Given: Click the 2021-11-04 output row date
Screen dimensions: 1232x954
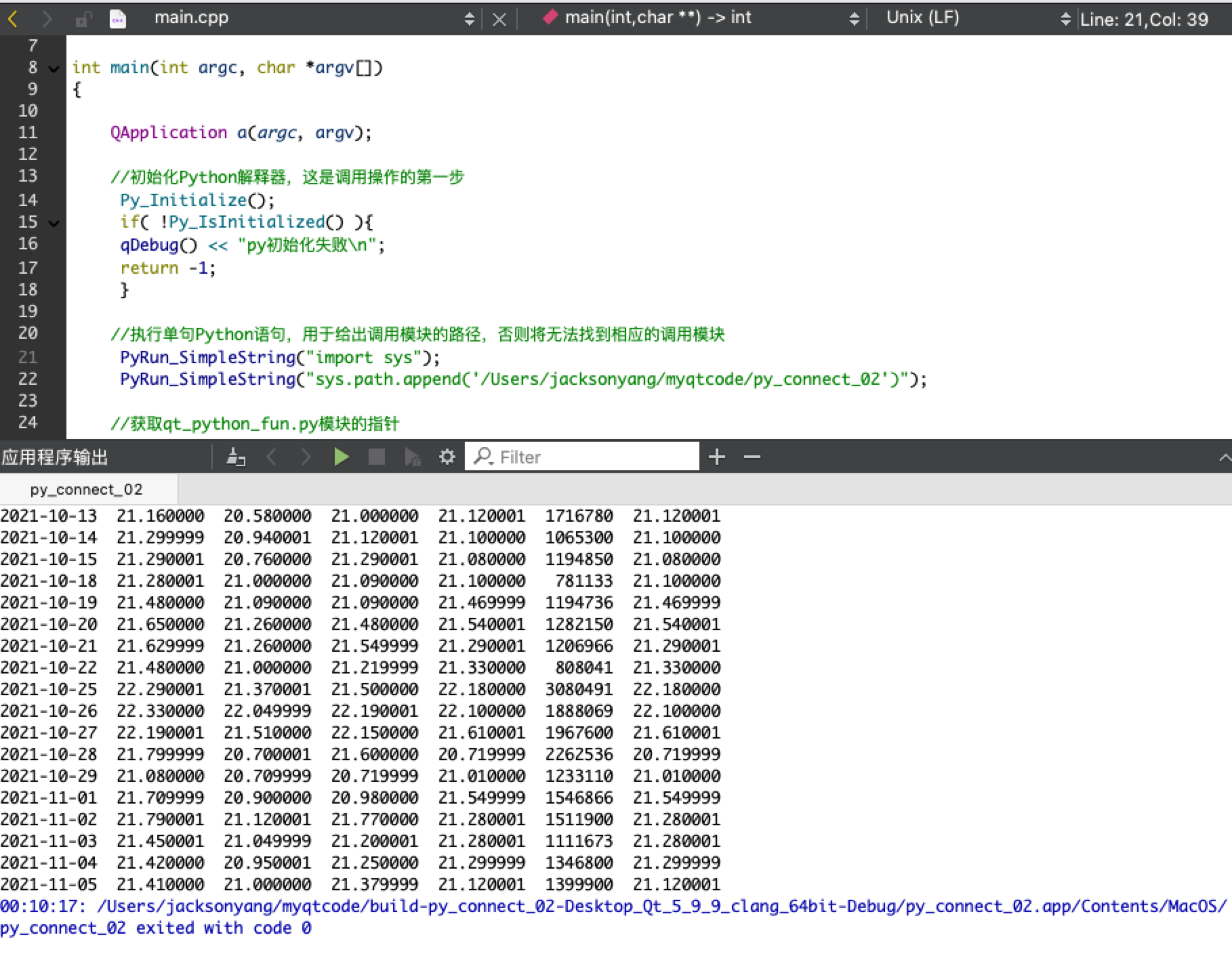Looking at the screenshot, I should (49, 863).
